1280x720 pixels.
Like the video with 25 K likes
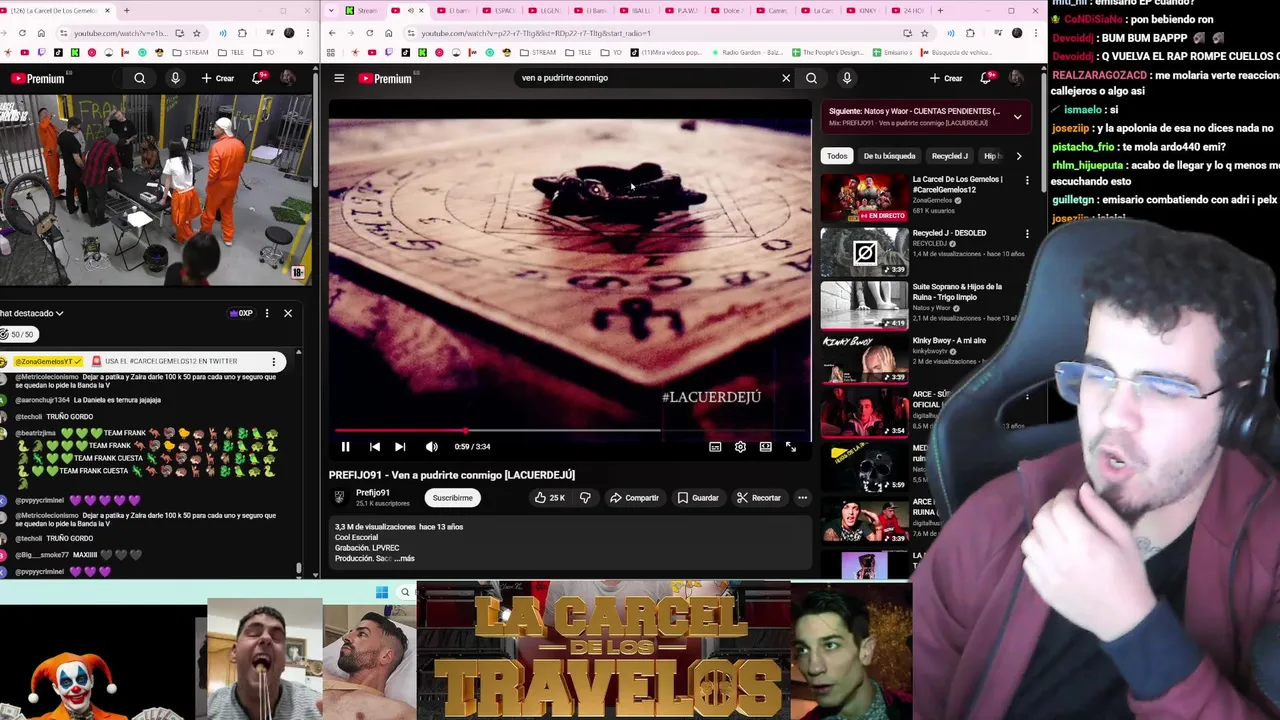(x=549, y=498)
